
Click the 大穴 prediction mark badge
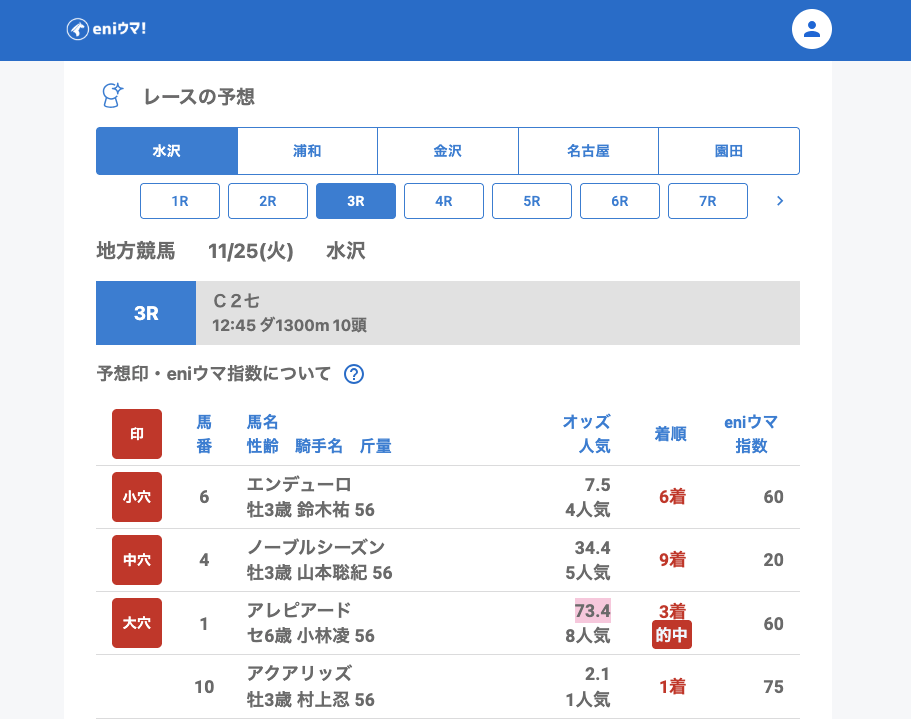[x=137, y=623]
